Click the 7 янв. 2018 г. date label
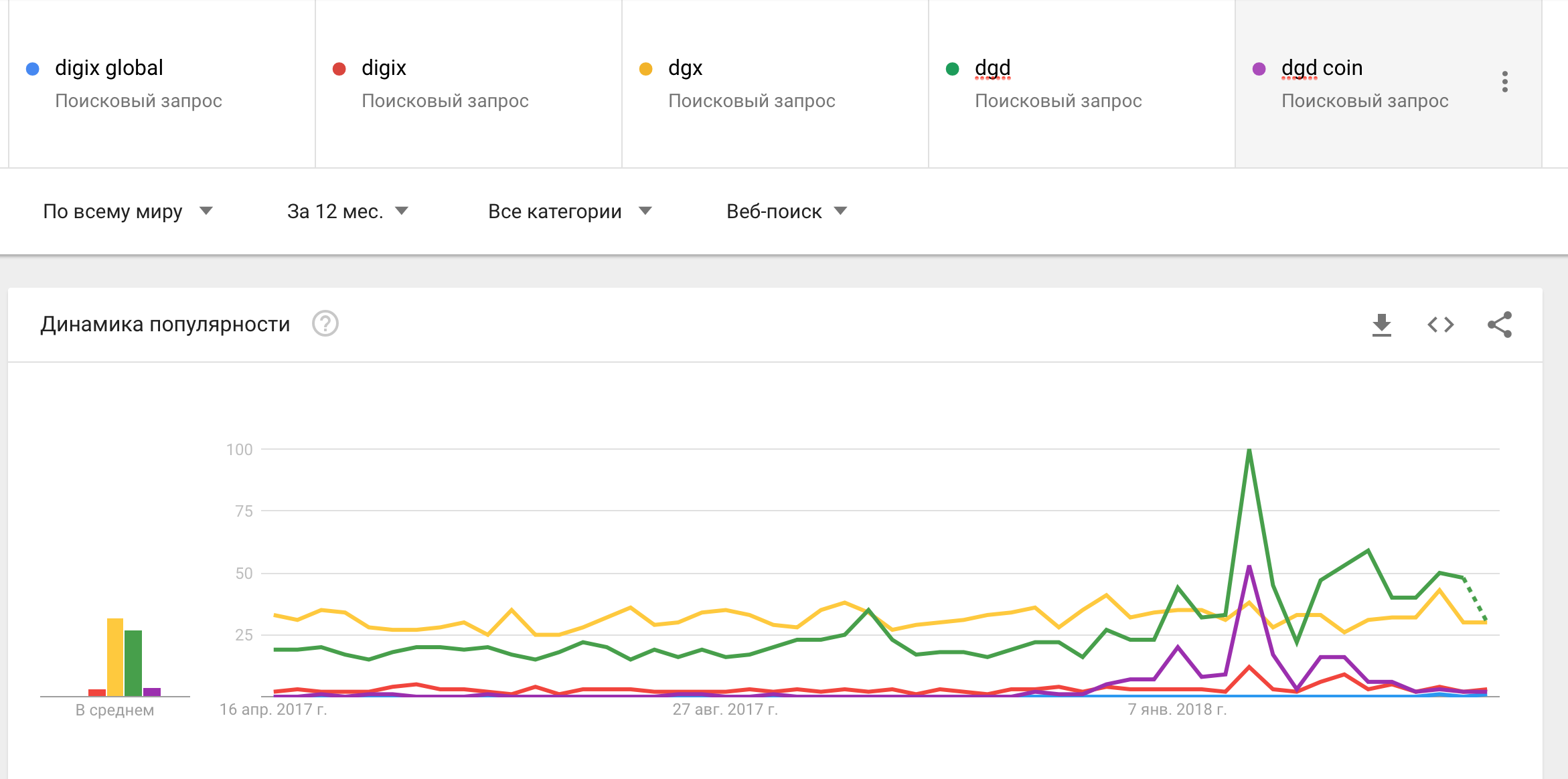Screen dimensions: 1568x779 pyautogui.click(x=1177, y=709)
